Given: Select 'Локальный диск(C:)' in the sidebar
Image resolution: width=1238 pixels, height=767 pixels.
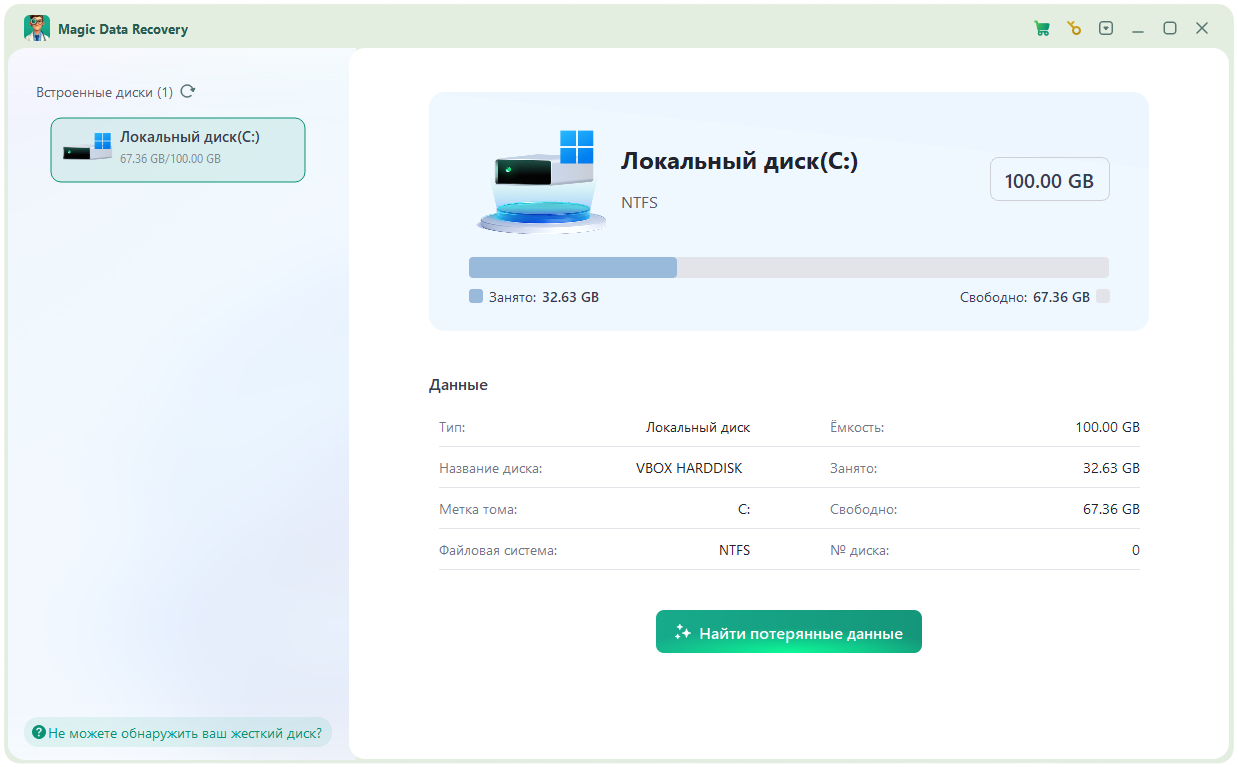Looking at the screenshot, I should pyautogui.click(x=178, y=148).
